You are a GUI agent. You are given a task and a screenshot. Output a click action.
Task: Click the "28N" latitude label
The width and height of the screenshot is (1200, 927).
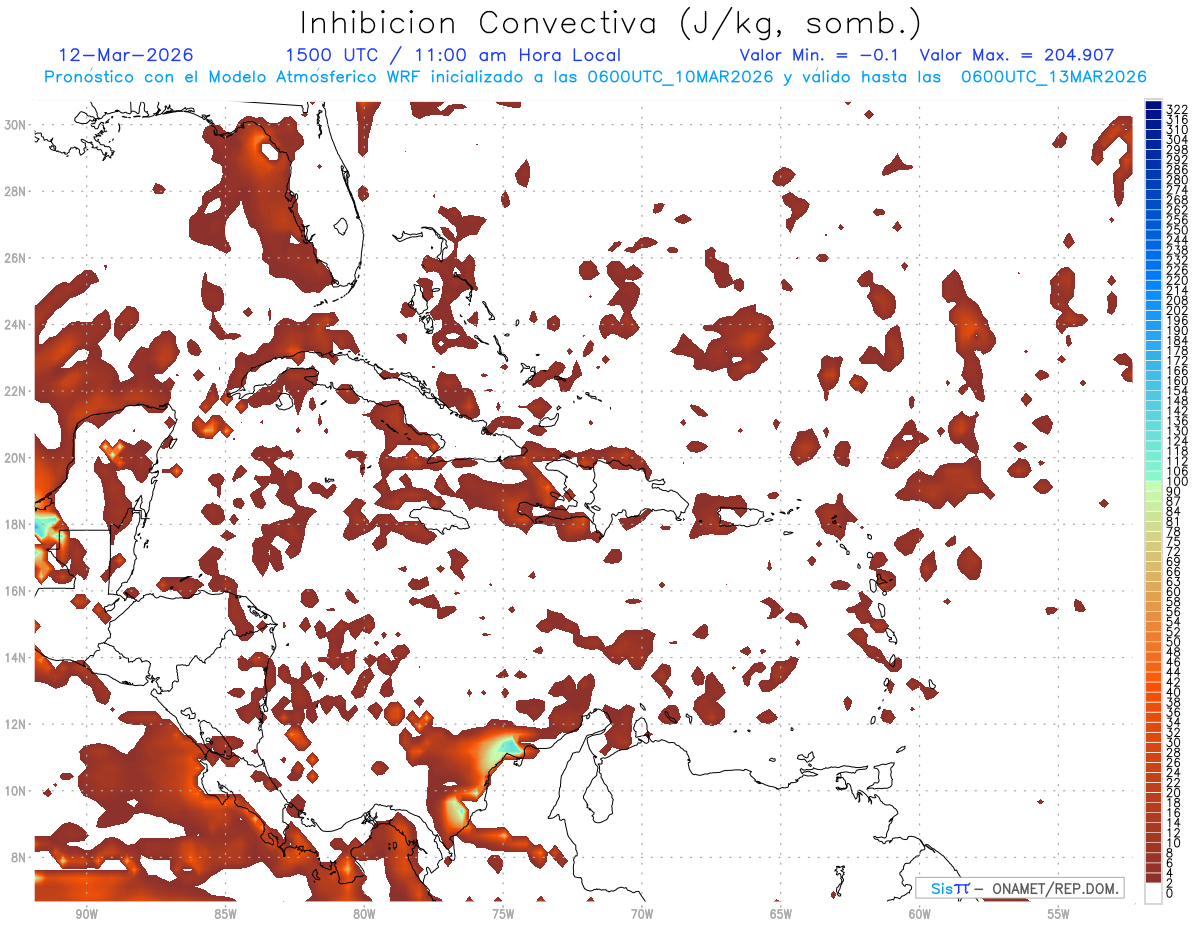[14, 191]
